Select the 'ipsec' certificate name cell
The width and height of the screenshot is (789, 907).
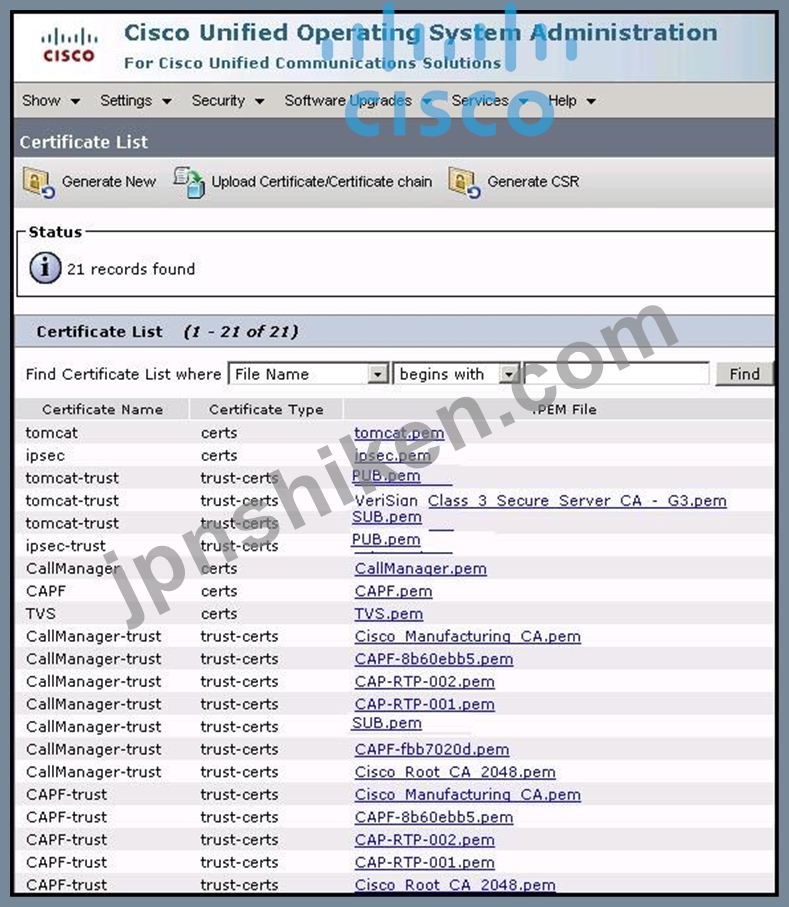pos(45,455)
